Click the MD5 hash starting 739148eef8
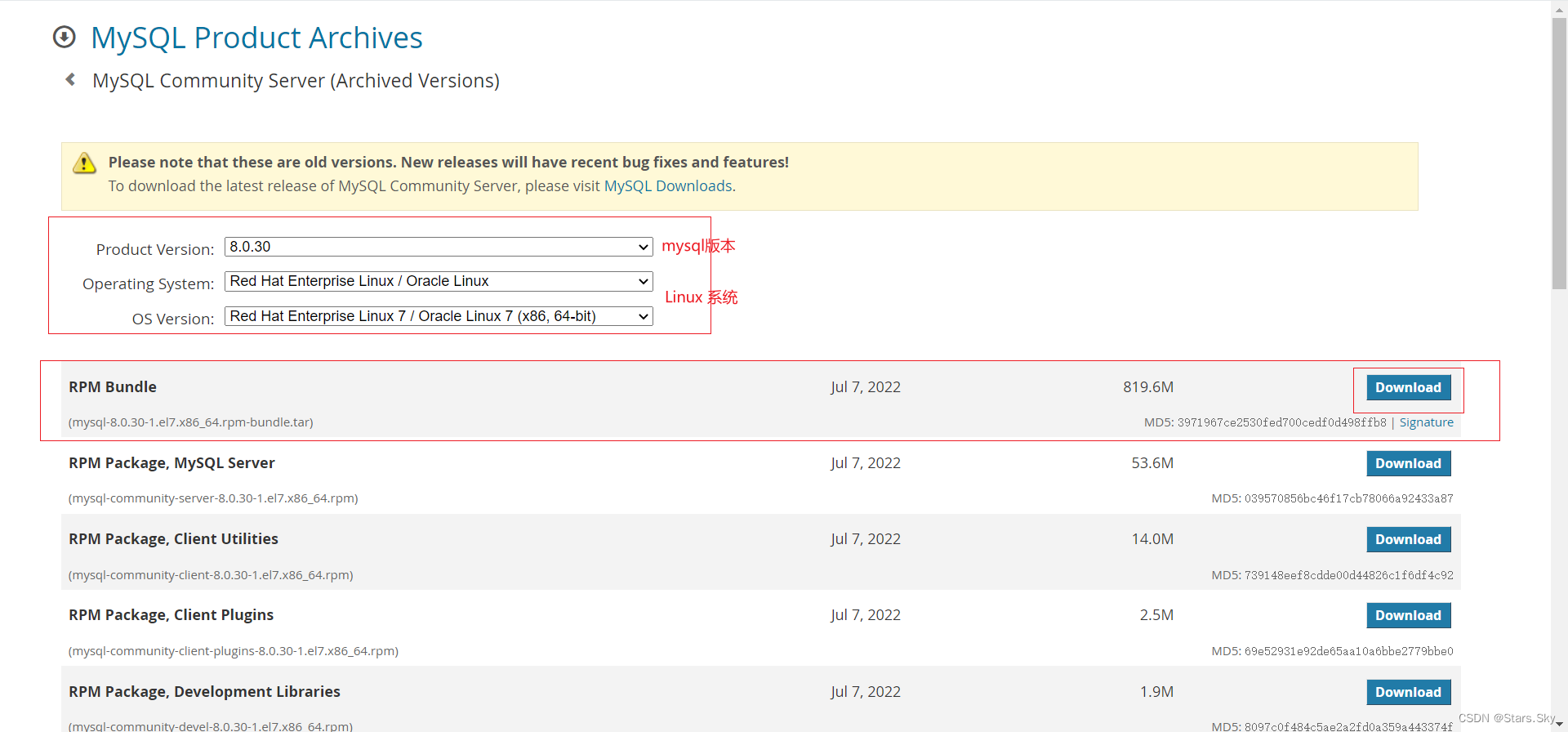The width and height of the screenshot is (1568, 732). pyautogui.click(x=1348, y=575)
